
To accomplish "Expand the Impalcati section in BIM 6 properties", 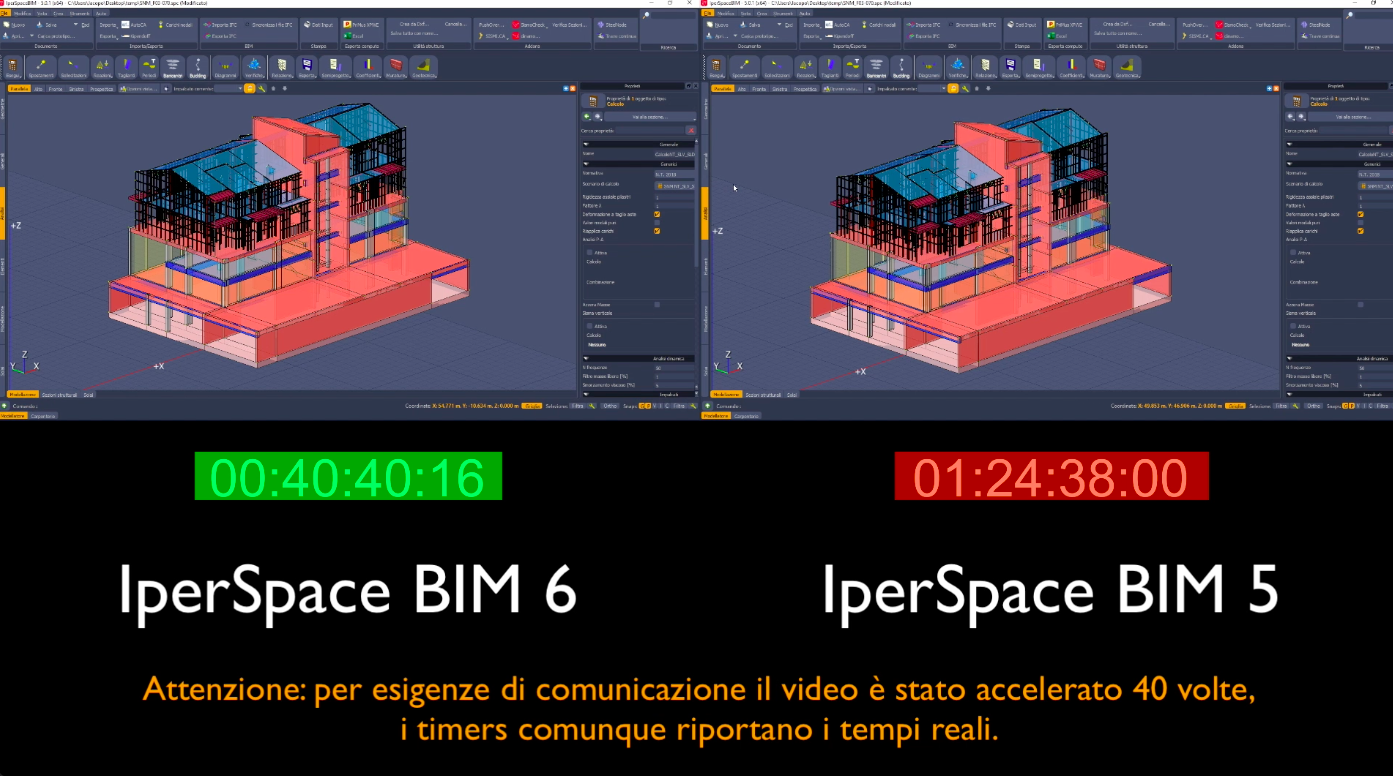I will point(587,394).
